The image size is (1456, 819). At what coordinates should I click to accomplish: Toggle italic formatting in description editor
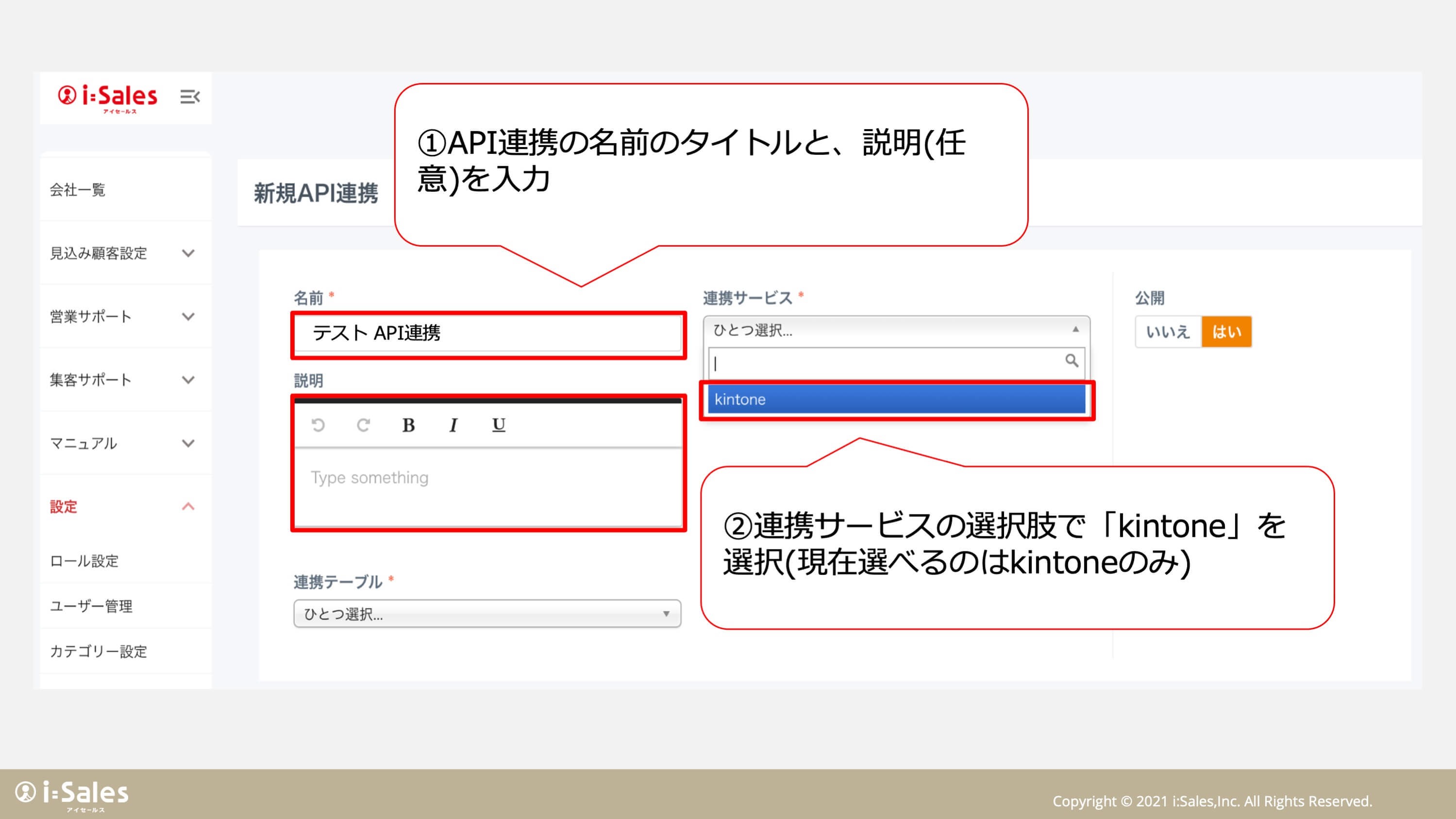click(x=453, y=425)
